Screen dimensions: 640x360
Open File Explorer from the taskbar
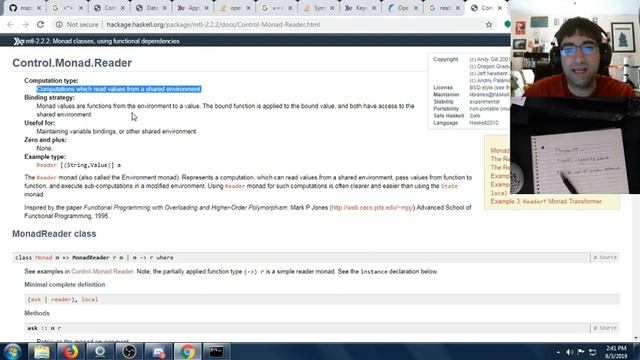(42, 351)
